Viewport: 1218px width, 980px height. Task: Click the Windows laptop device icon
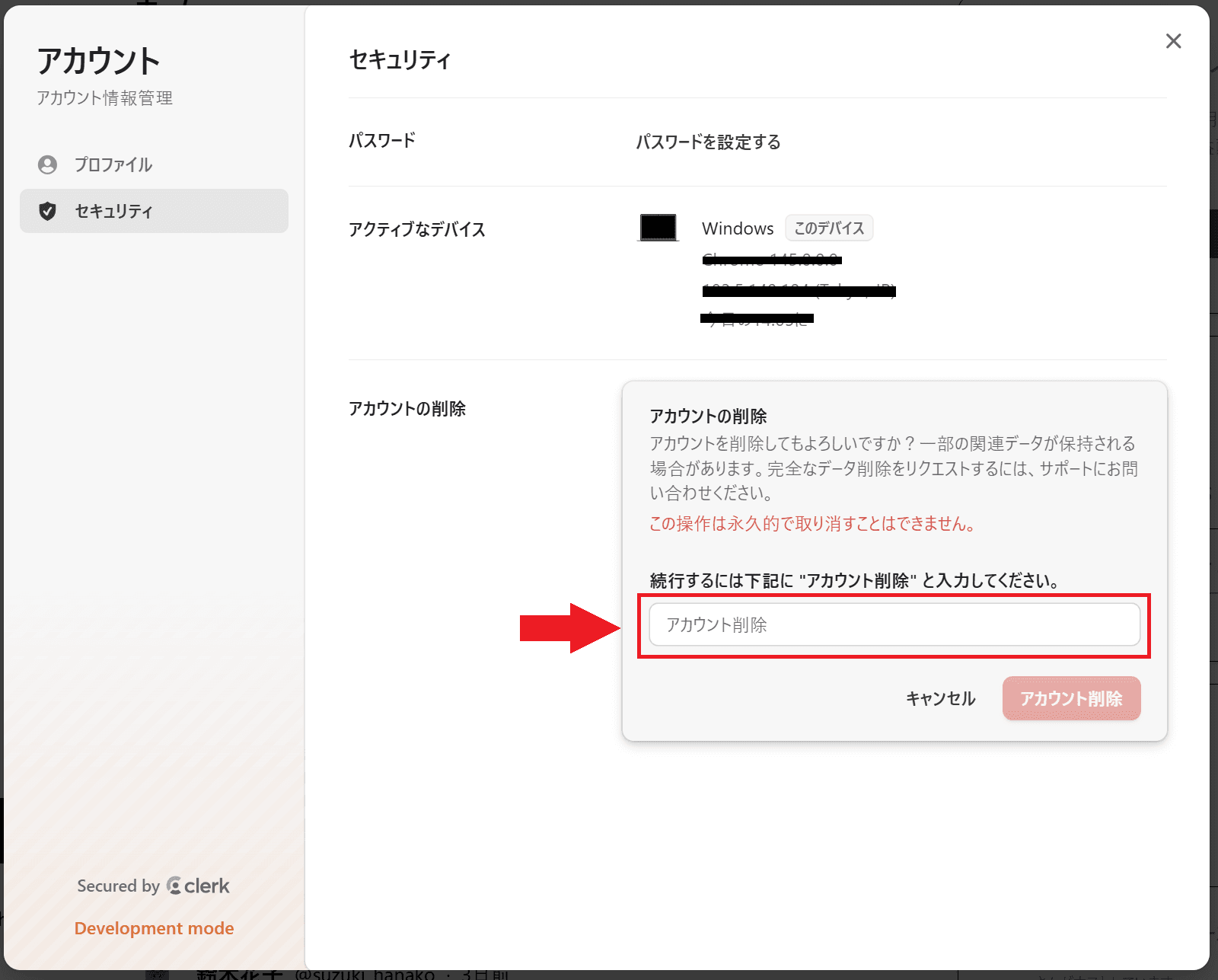coord(658,227)
